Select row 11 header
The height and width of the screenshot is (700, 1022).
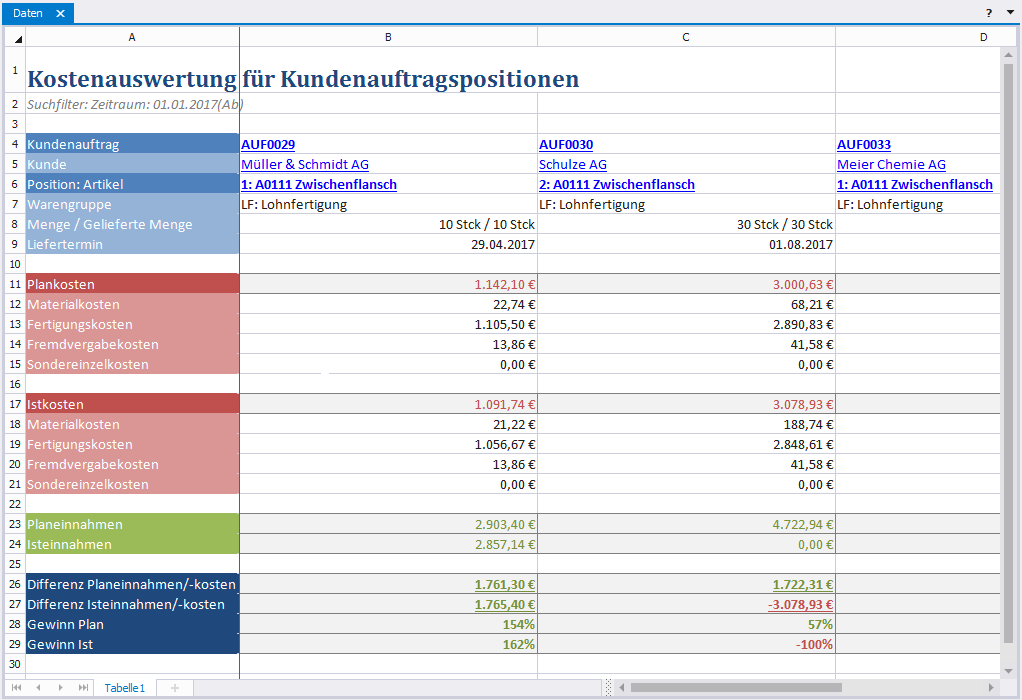(15, 285)
